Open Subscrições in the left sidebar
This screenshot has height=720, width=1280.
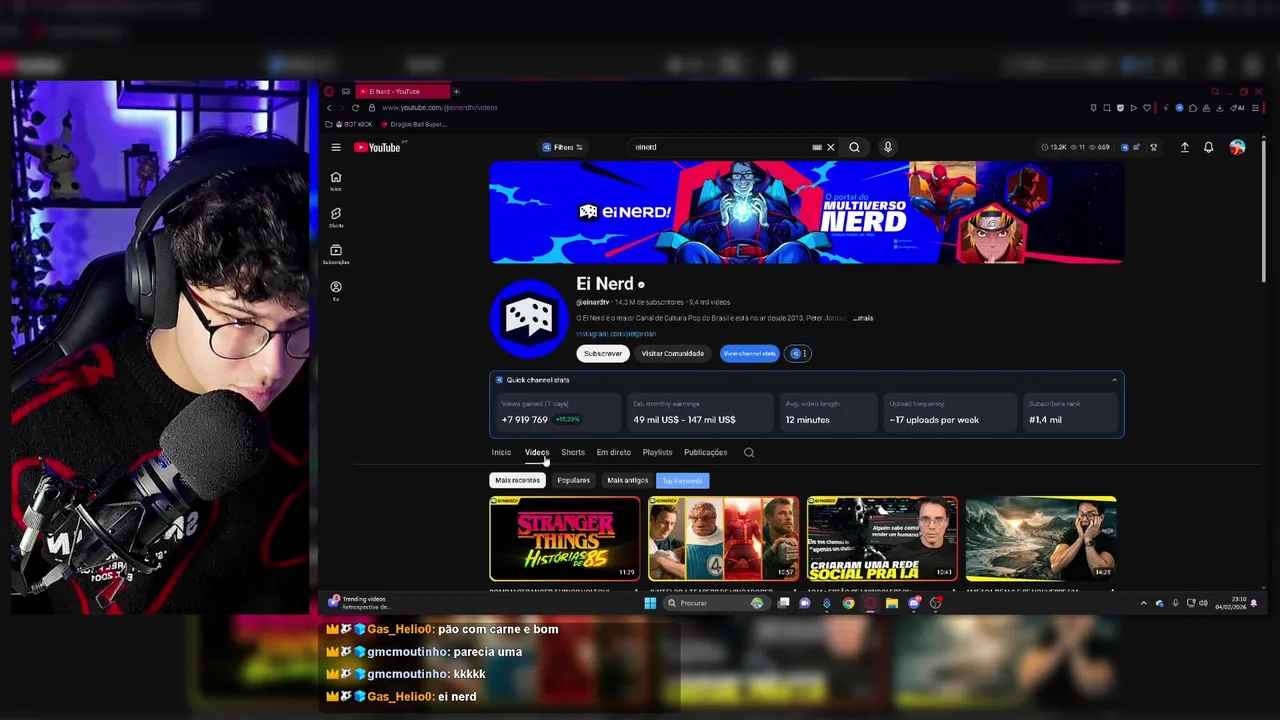[336, 254]
